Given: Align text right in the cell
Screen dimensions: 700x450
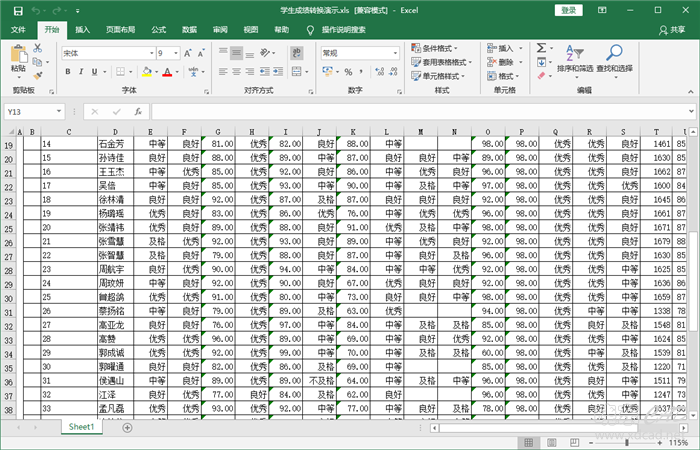Looking at the screenshot, I should click(250, 71).
